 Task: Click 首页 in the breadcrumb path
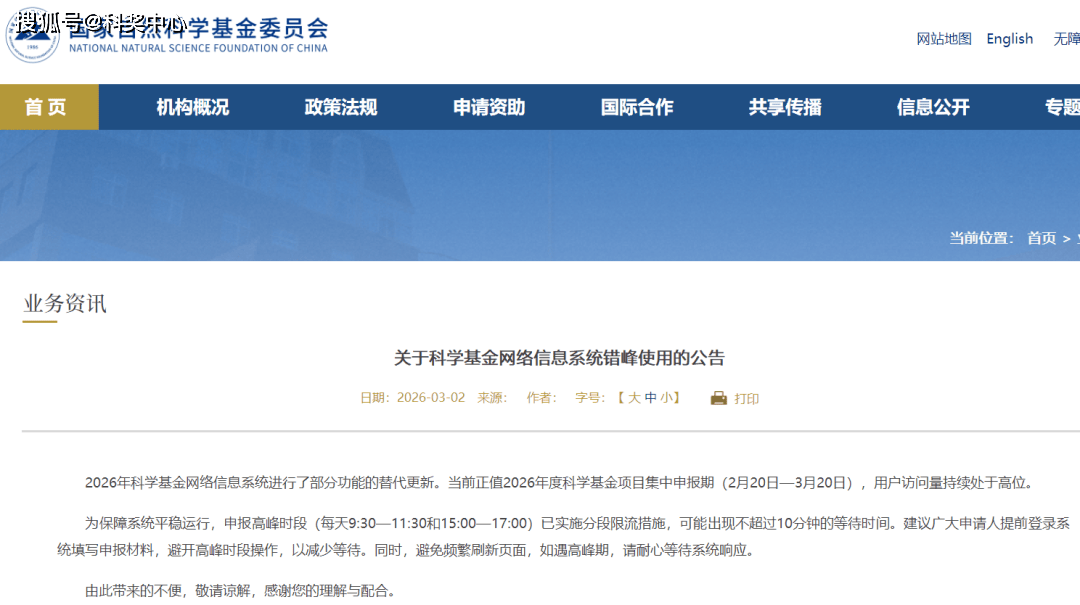click(1041, 238)
